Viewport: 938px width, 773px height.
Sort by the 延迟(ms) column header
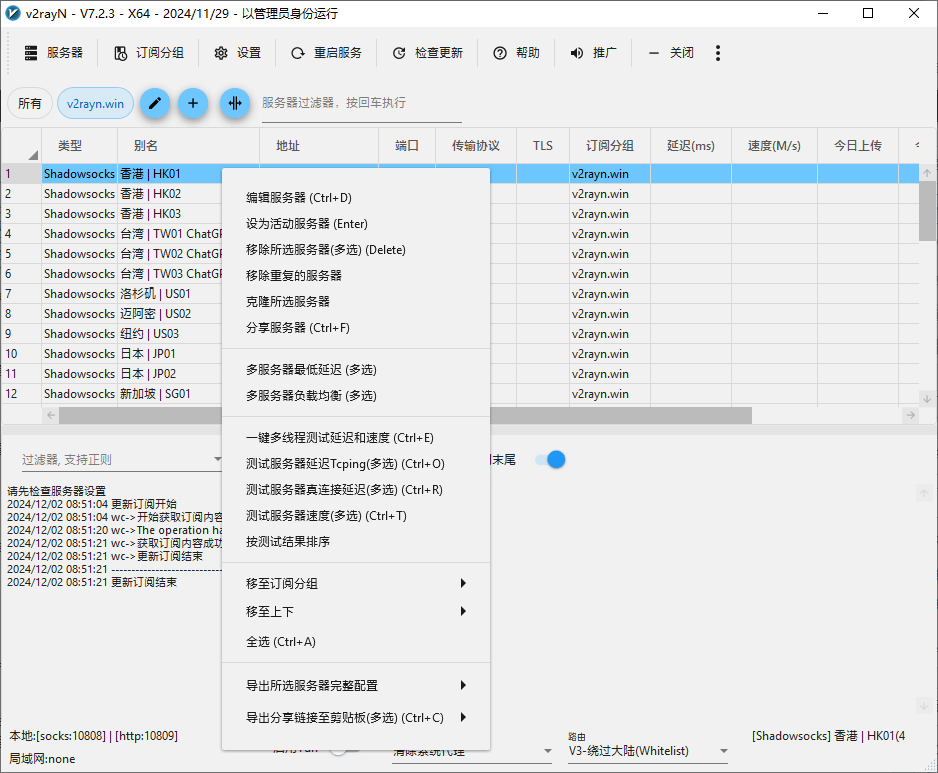point(691,145)
